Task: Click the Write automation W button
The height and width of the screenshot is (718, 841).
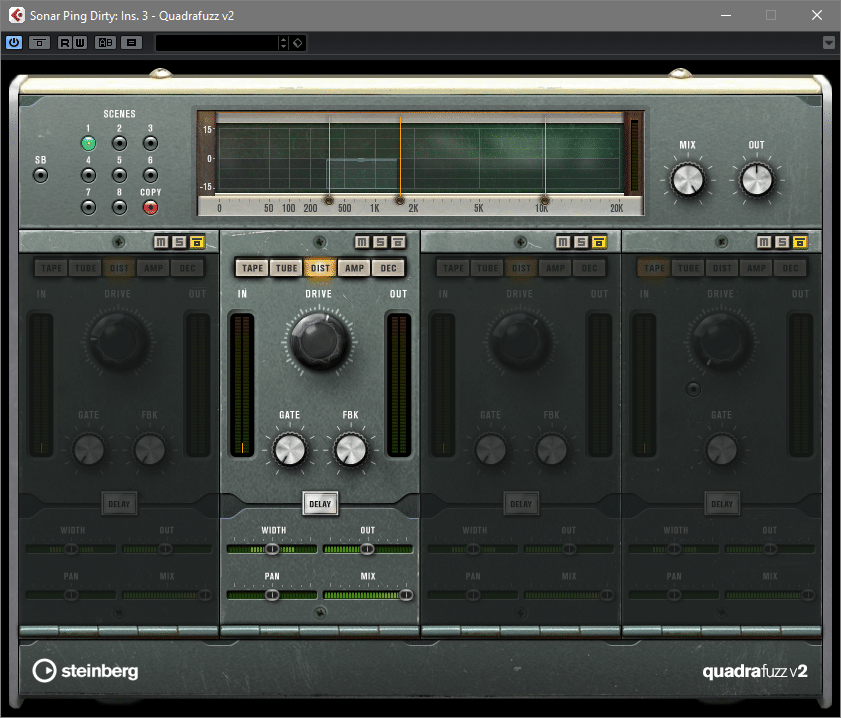Action: click(x=79, y=42)
